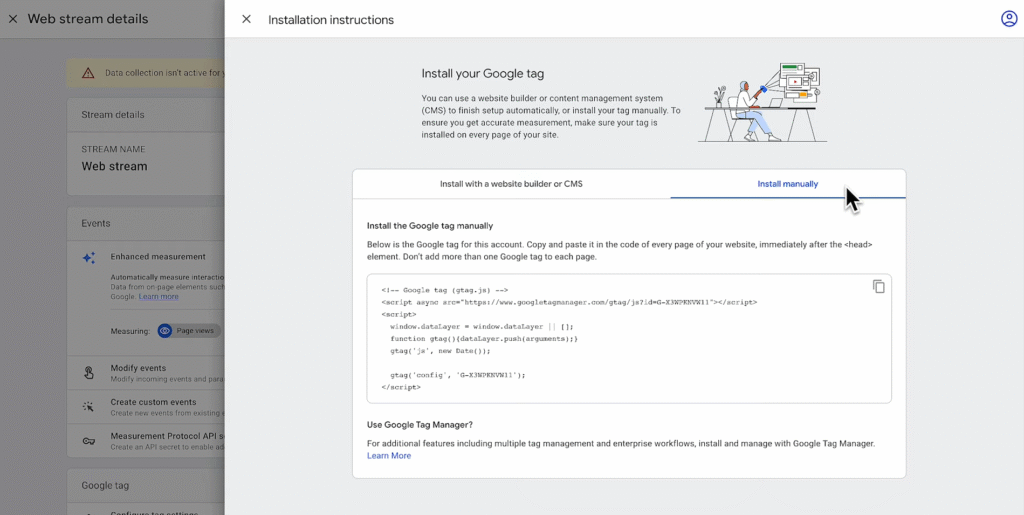The width and height of the screenshot is (1024, 515).
Task: Click the Modify events touch icon
Action: (x=89, y=373)
